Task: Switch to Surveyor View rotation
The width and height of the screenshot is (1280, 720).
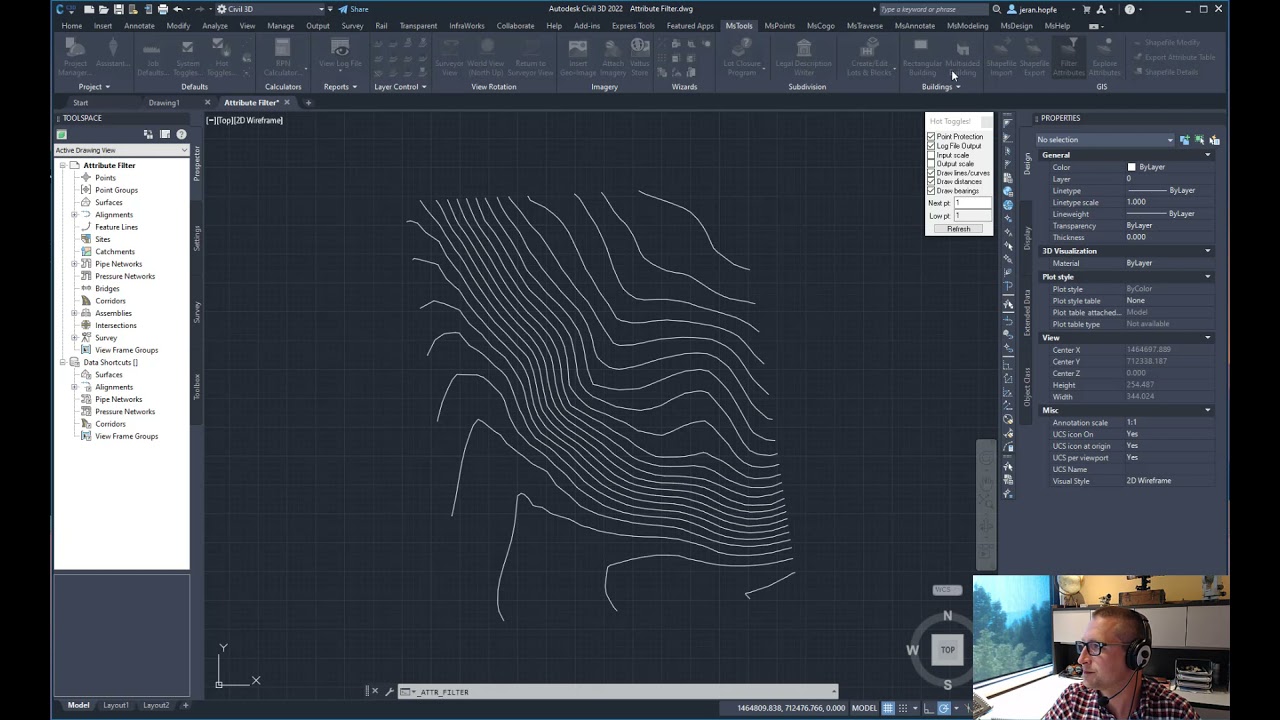Action: click(x=449, y=57)
